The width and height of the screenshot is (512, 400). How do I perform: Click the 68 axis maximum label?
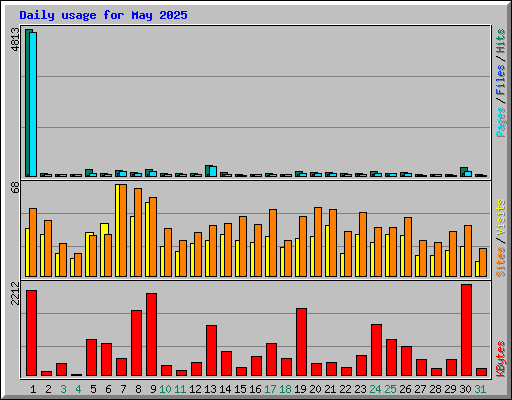tap(15, 188)
